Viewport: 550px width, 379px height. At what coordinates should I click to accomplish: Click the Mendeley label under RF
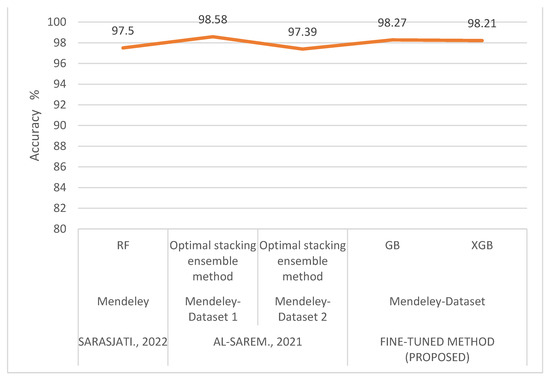coord(123,301)
